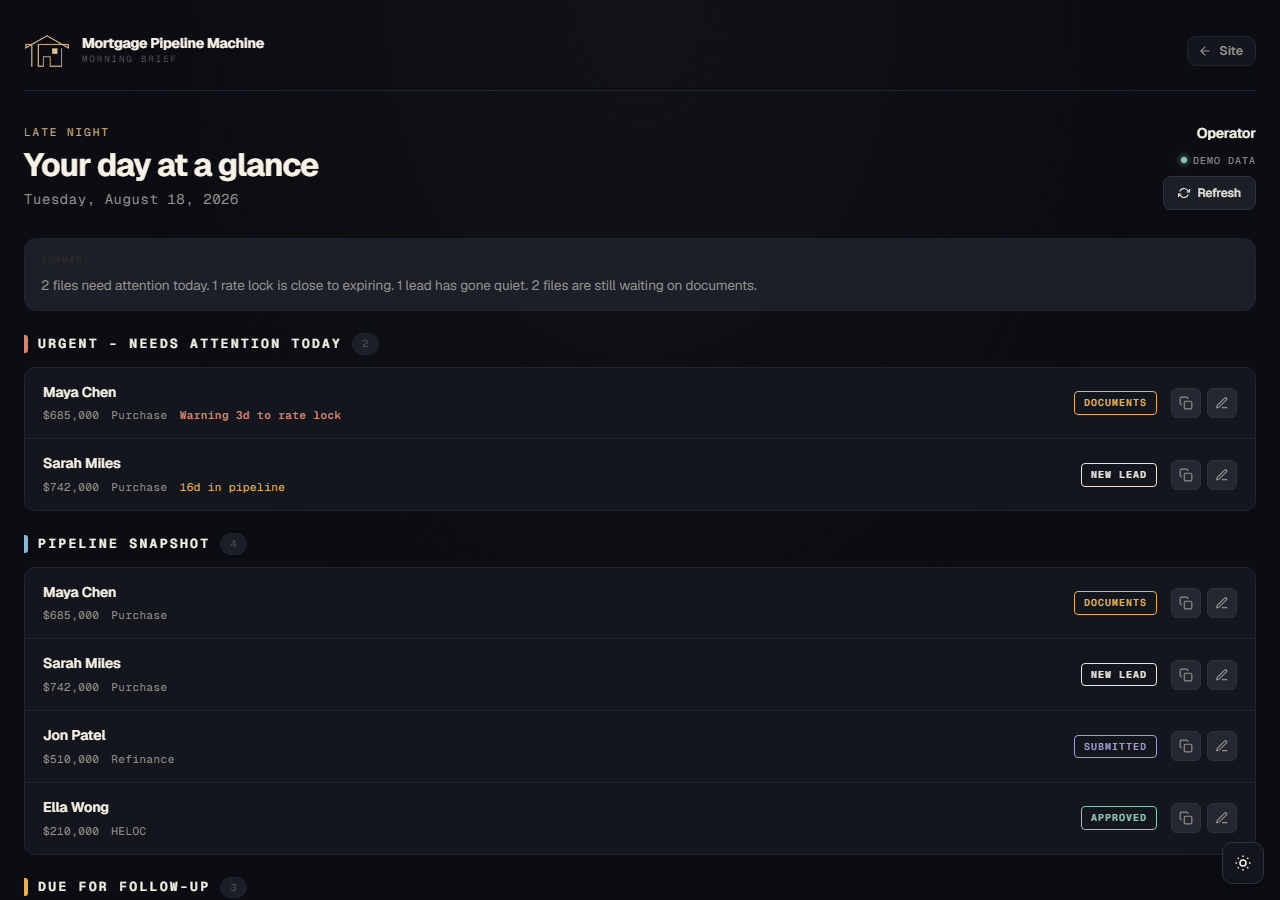Toggle the light/dark theme button

[1243, 863]
